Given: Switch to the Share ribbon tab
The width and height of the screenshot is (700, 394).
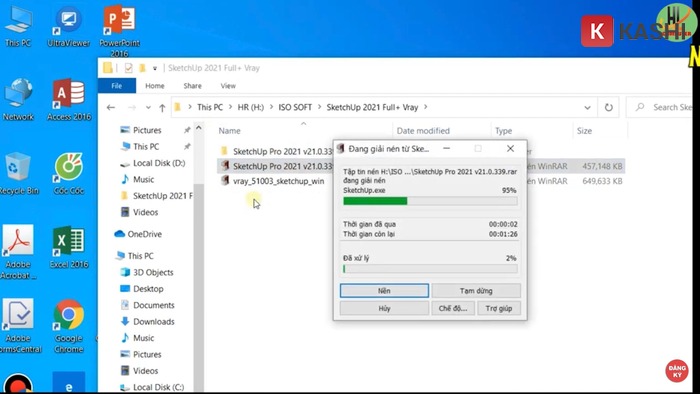Looking at the screenshot, I should pyautogui.click(x=192, y=86).
